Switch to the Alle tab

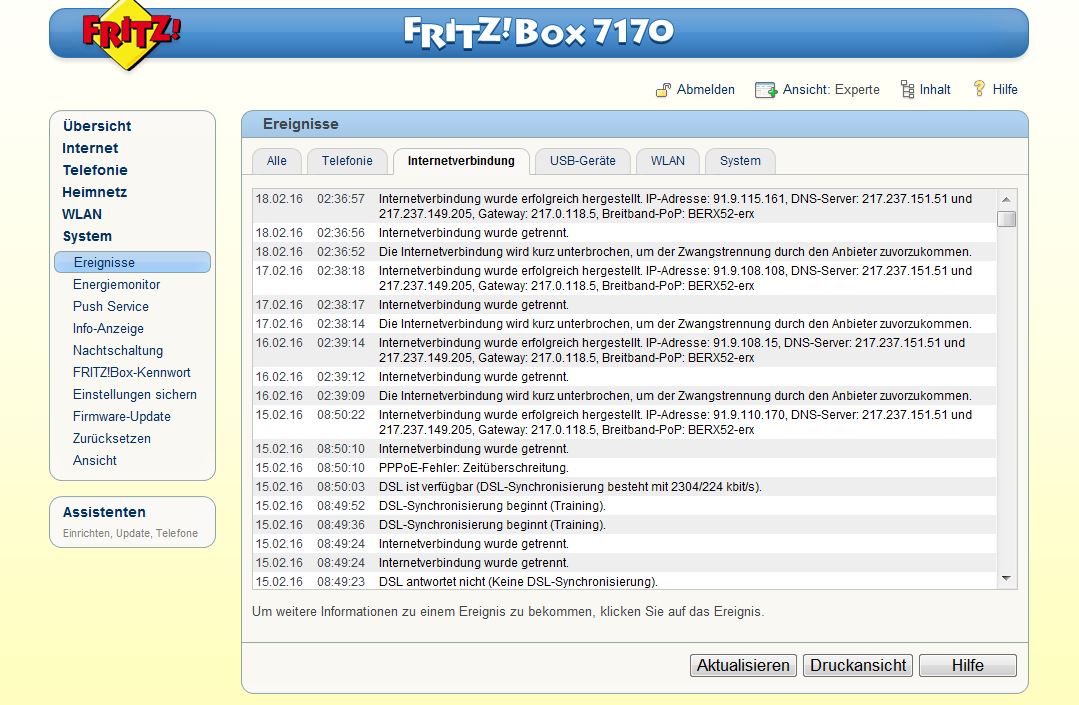(277, 161)
